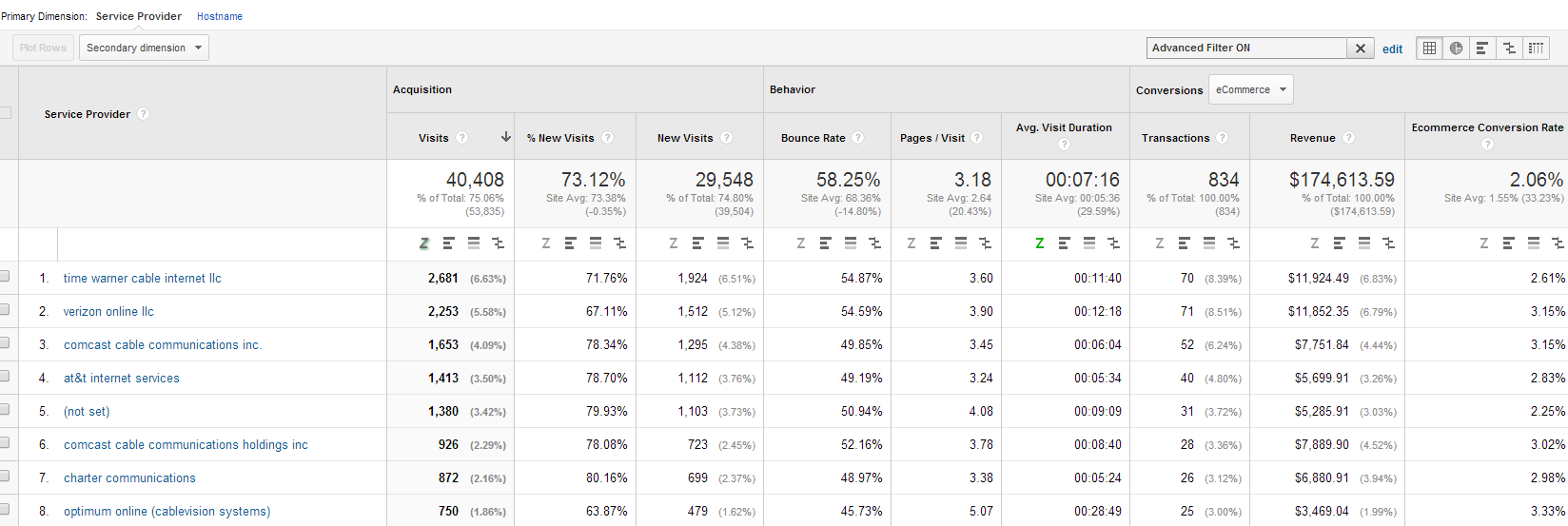This screenshot has width=1568, height=526.
Task: Click the sort arrow in Visits column
Action: (506, 137)
